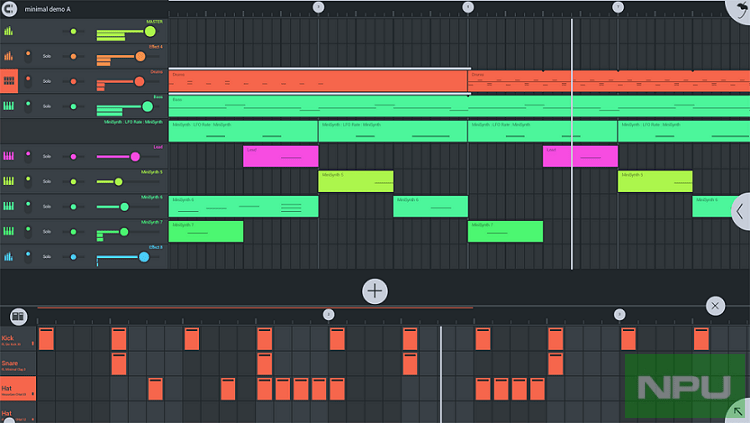Viewport: 750px width, 423px height.
Task: Toggle mute on the MiniSynth 5 track
Action: coord(28,181)
